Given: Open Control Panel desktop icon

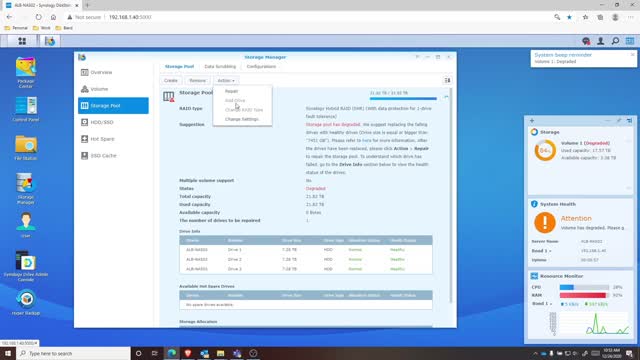Looking at the screenshot, I should (26, 109).
